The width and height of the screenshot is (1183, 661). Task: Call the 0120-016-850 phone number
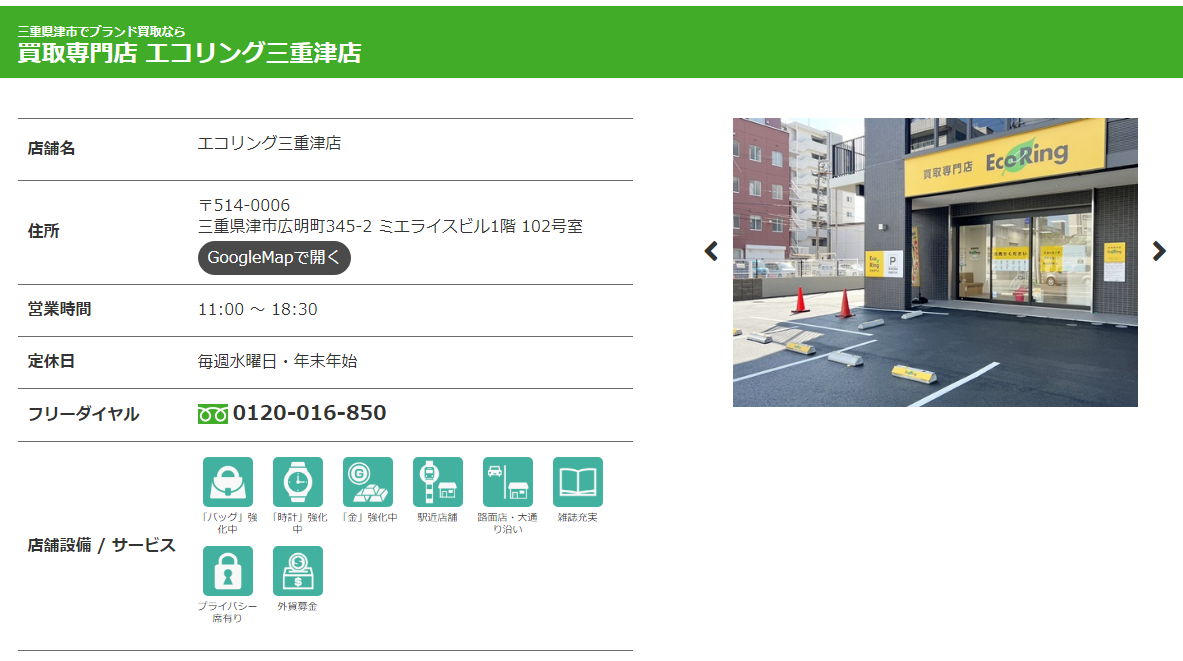[x=309, y=413]
